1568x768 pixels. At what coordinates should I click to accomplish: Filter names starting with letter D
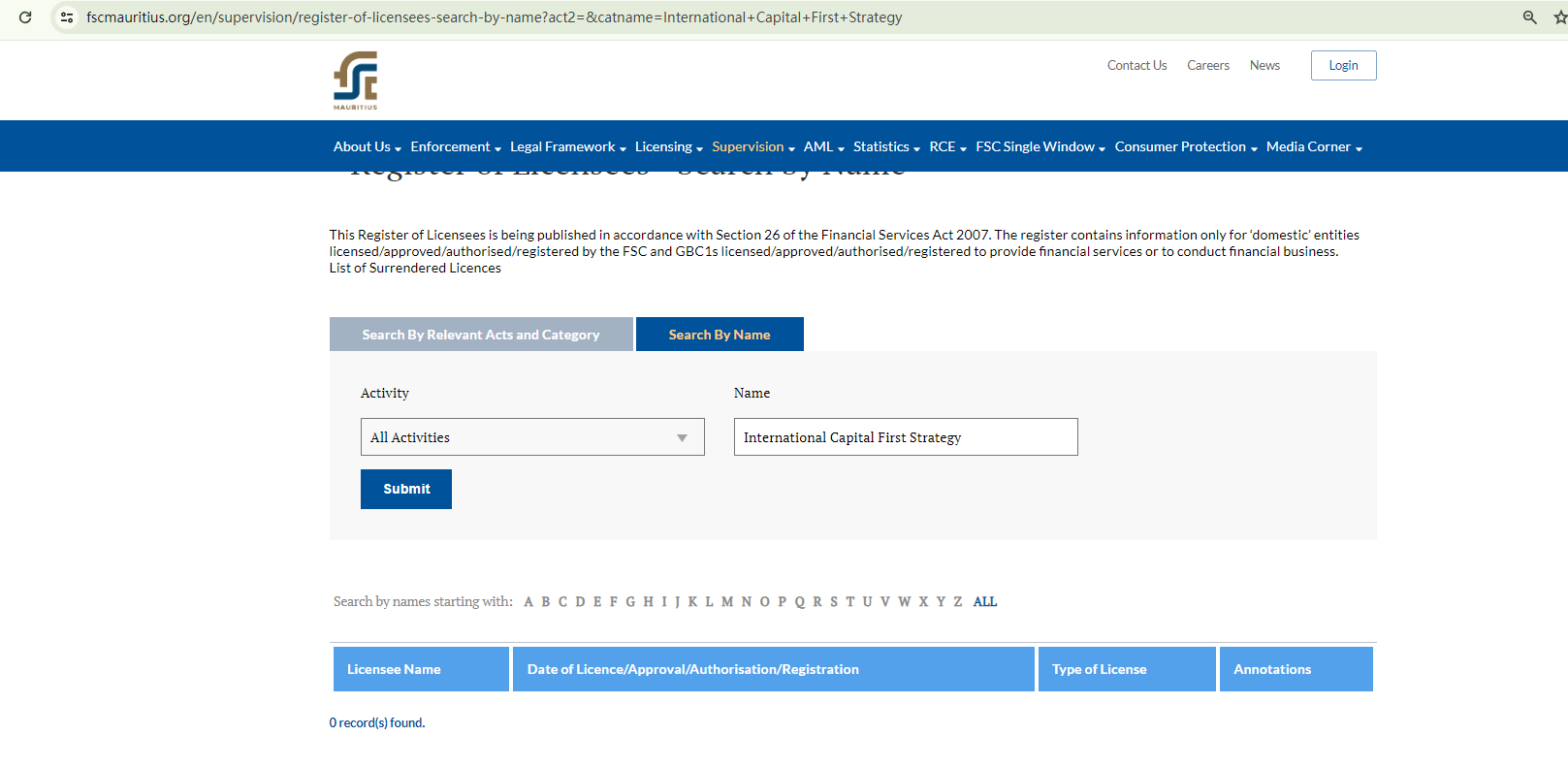580,601
